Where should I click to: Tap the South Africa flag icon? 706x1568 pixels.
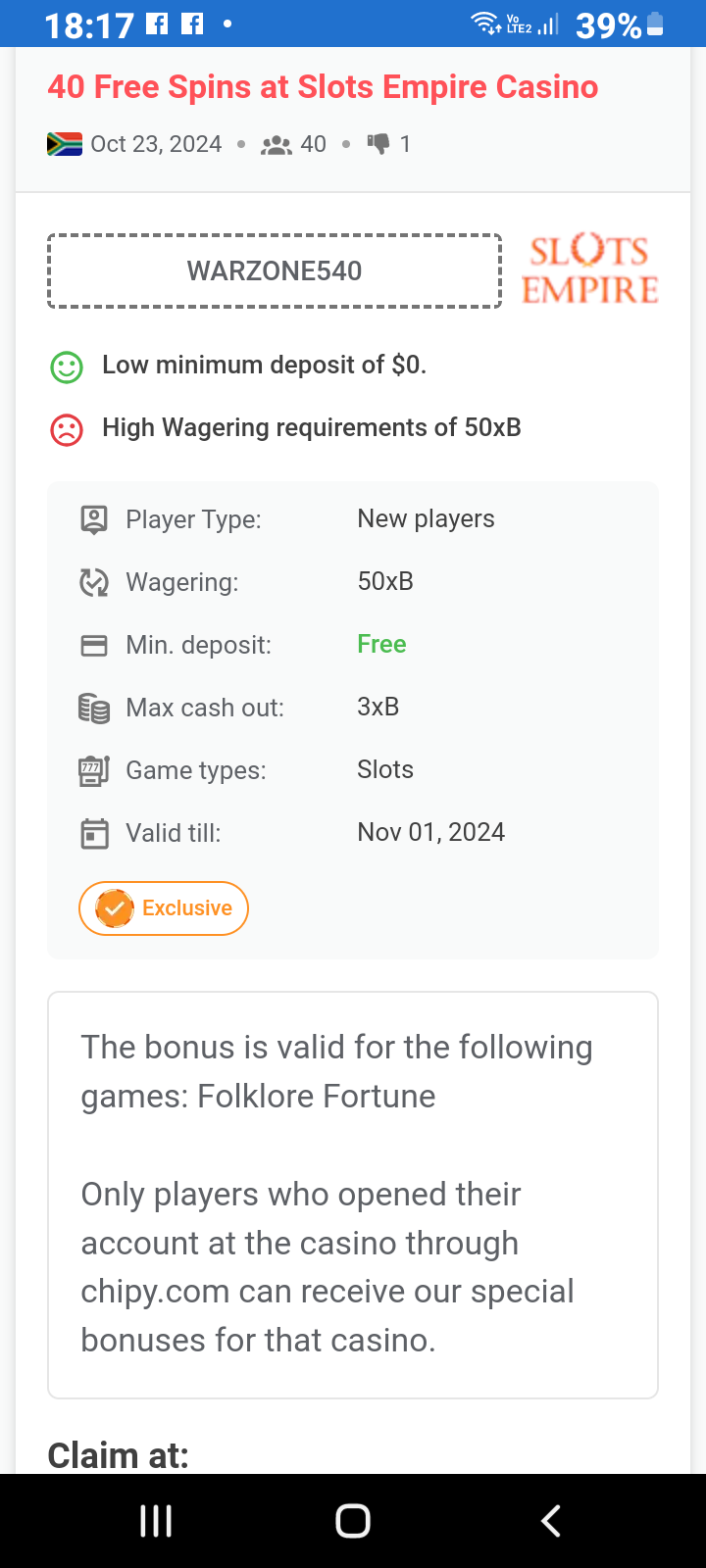(65, 144)
